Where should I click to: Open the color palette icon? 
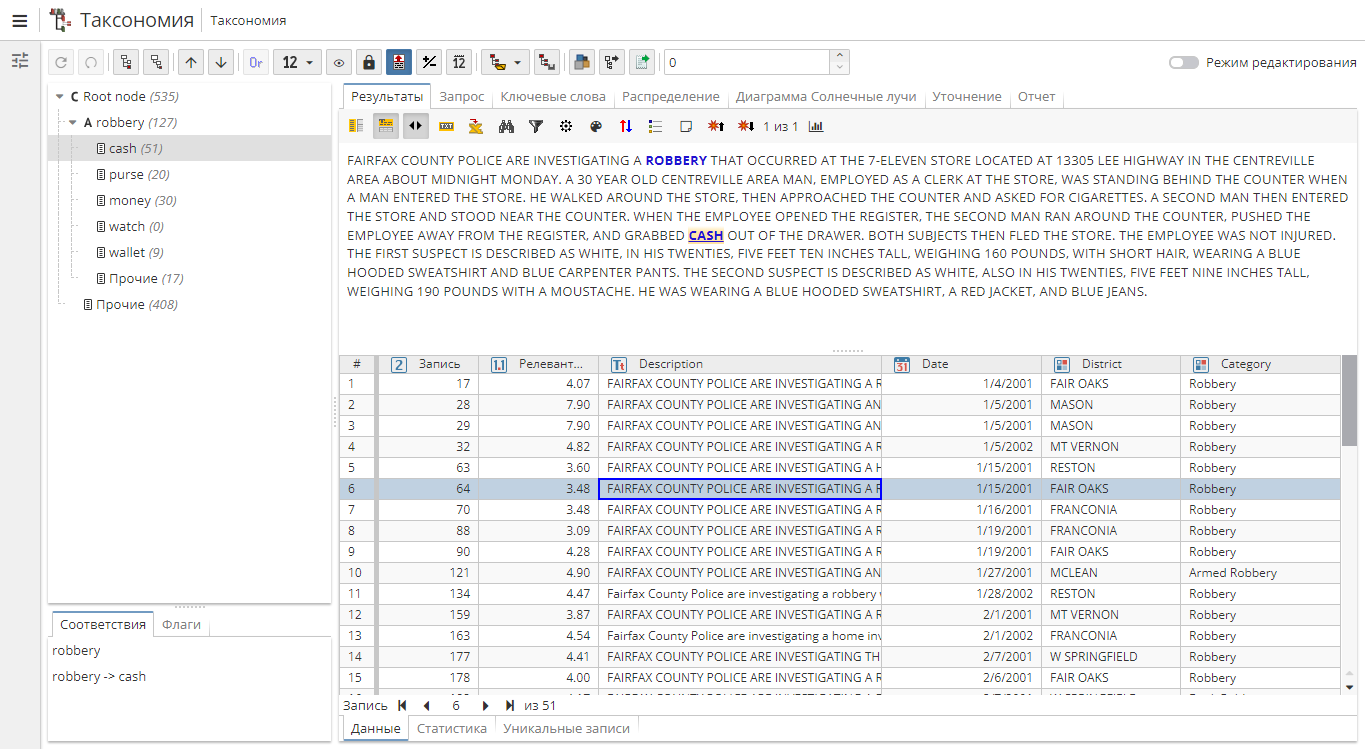[x=596, y=126]
